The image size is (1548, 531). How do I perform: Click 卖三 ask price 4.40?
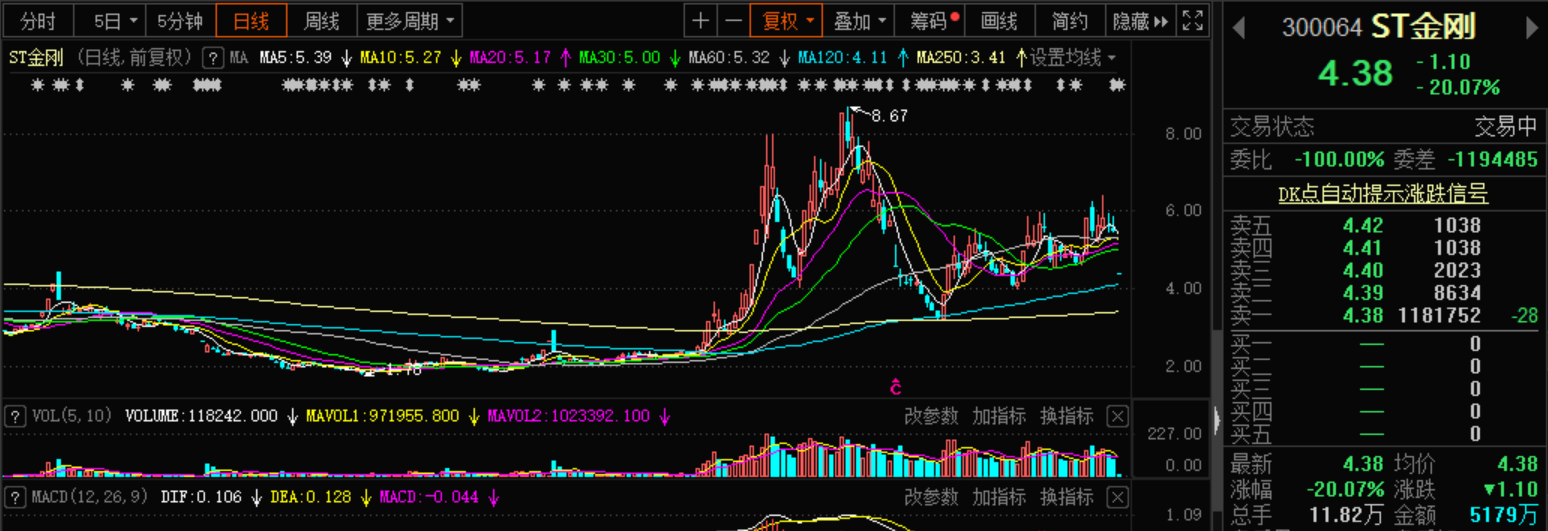pyautogui.click(x=1364, y=271)
